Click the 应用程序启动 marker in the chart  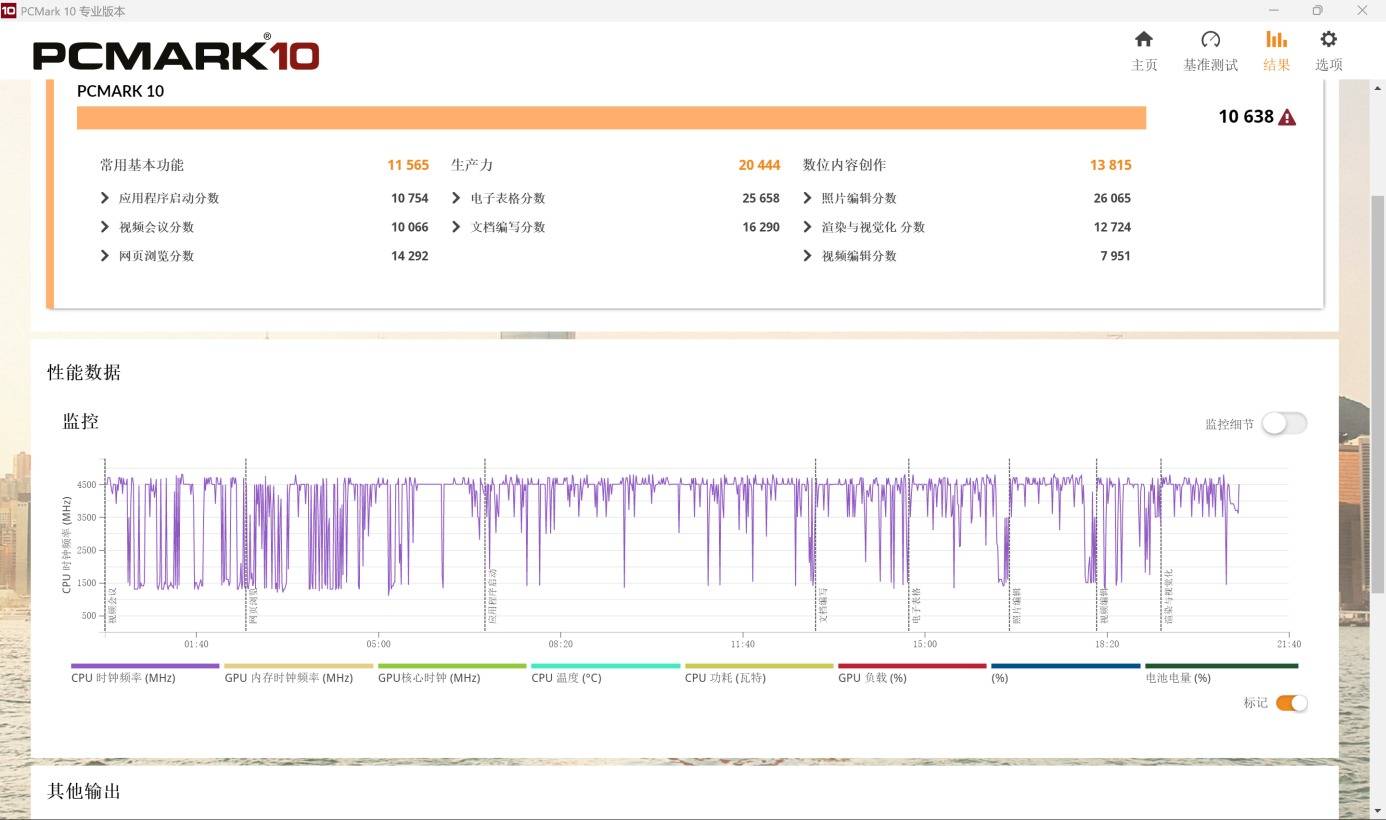click(492, 597)
